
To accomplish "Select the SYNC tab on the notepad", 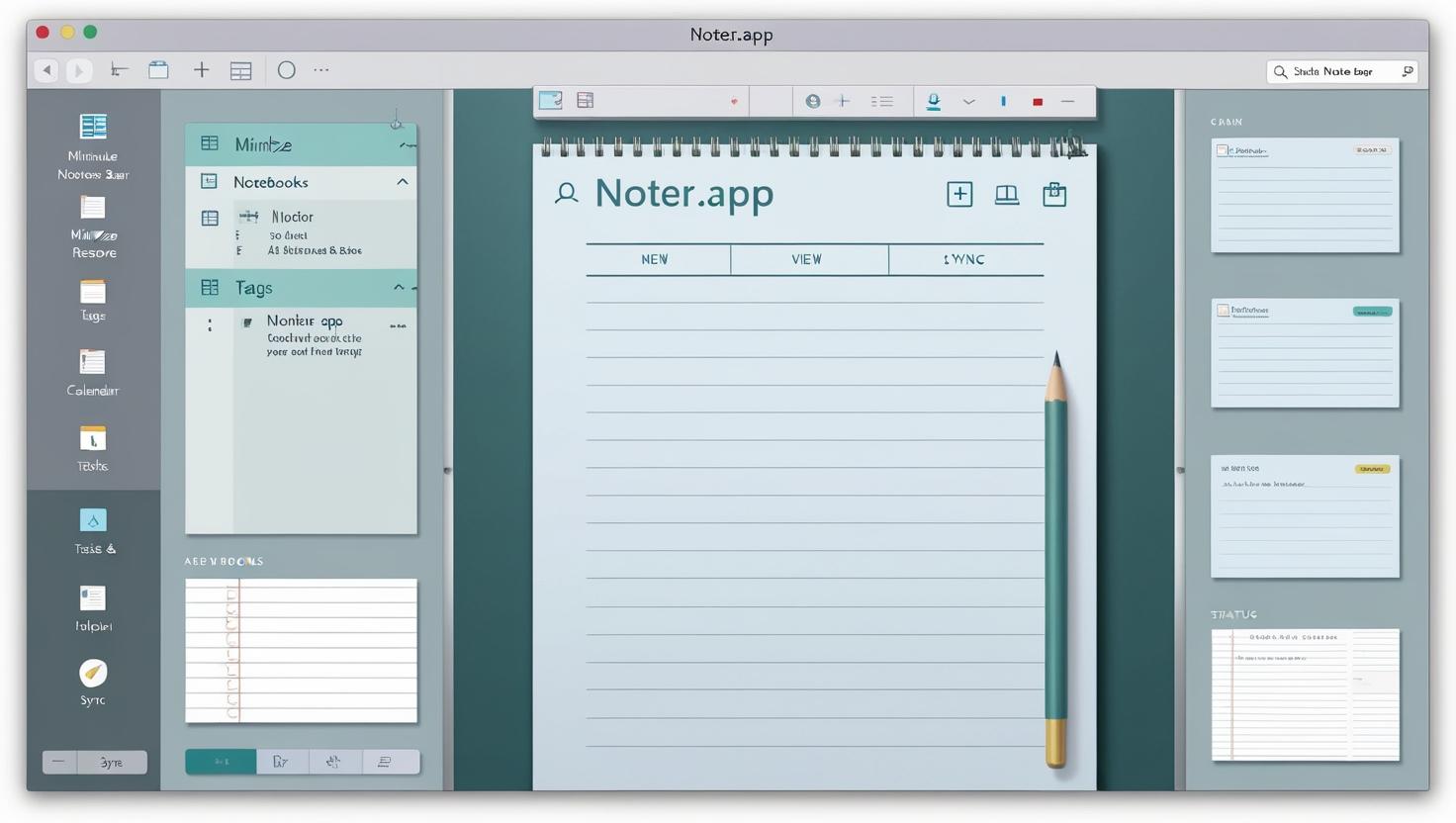I will pos(964,258).
